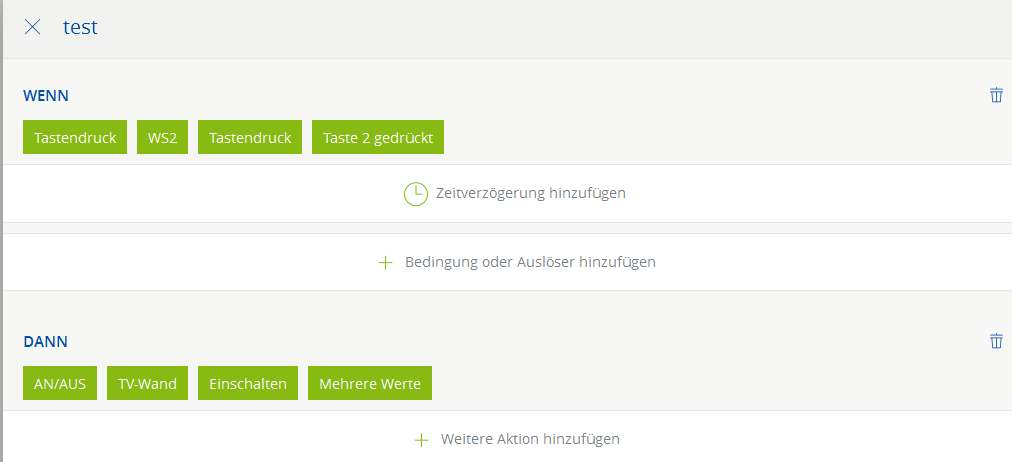Click the WENN section heading
Image resolution: width=1012 pixels, height=462 pixels.
pyautogui.click(x=45, y=96)
